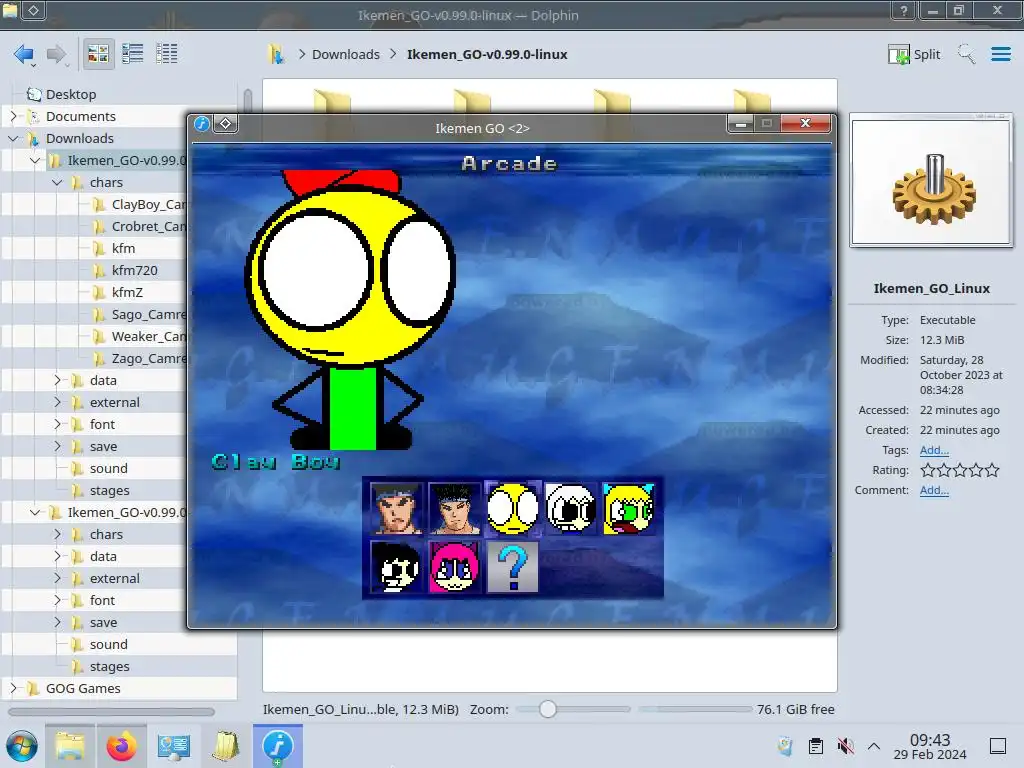Expand hidden system tray icons arrow
Viewport: 1024px width, 768px height.
coord(874,746)
